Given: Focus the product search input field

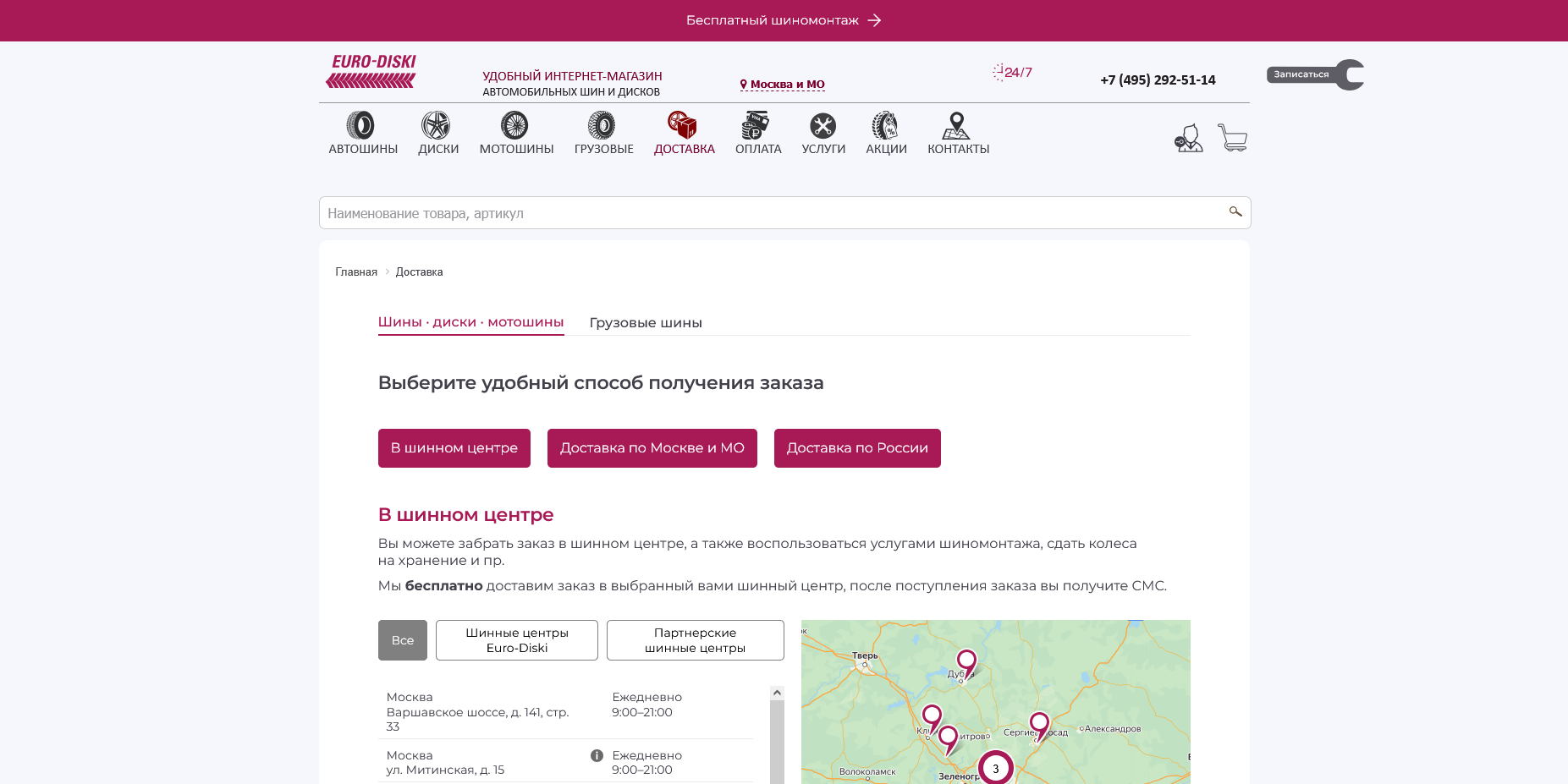Looking at the screenshot, I should pos(784,213).
